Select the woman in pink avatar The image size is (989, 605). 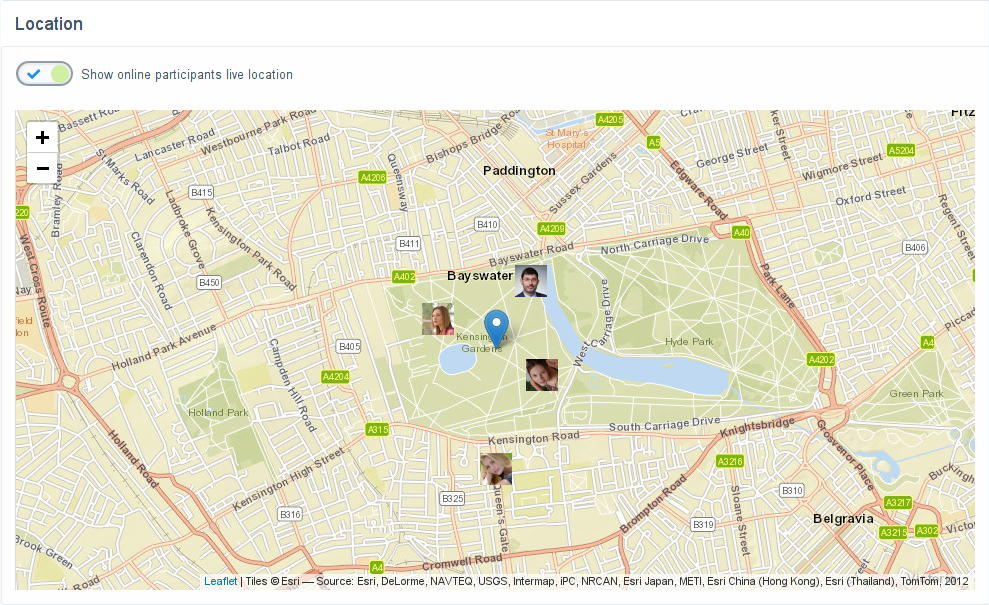click(438, 319)
